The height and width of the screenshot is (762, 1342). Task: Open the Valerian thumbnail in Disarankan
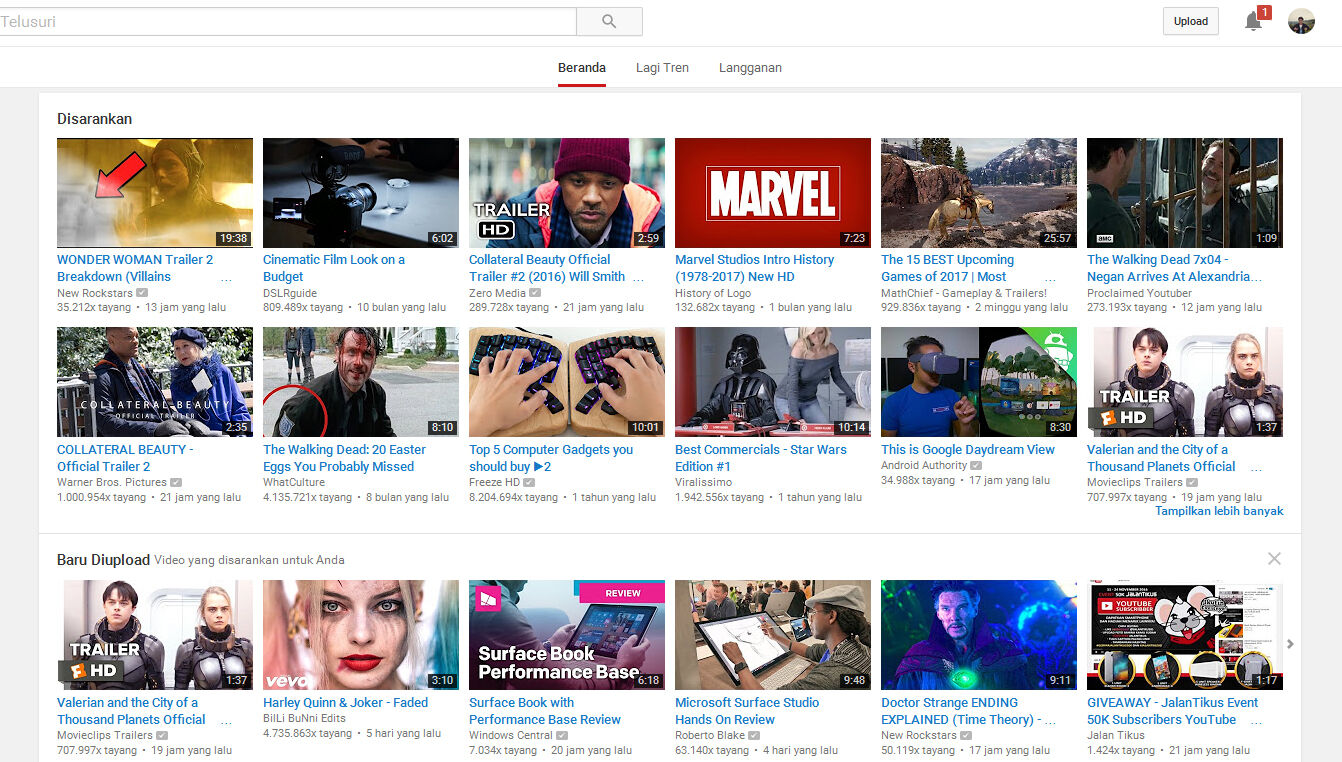click(1185, 382)
